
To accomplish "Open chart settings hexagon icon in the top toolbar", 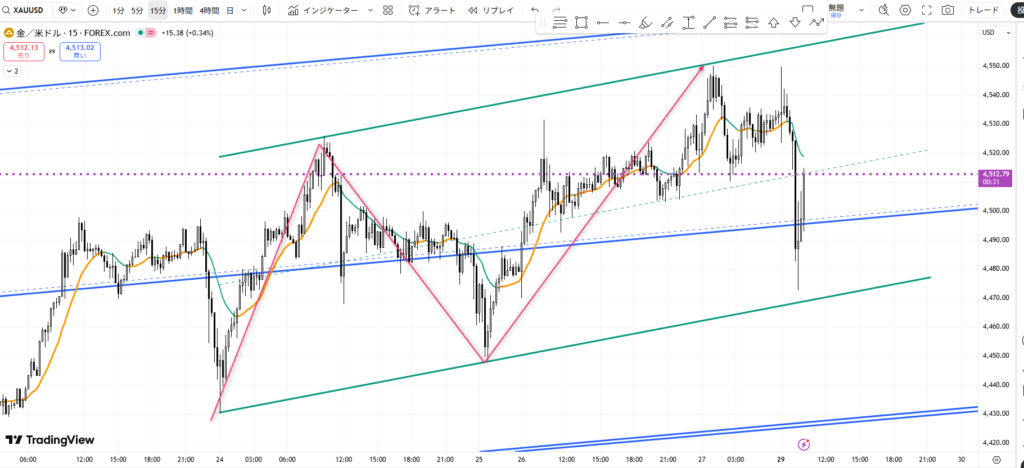I will coord(905,10).
